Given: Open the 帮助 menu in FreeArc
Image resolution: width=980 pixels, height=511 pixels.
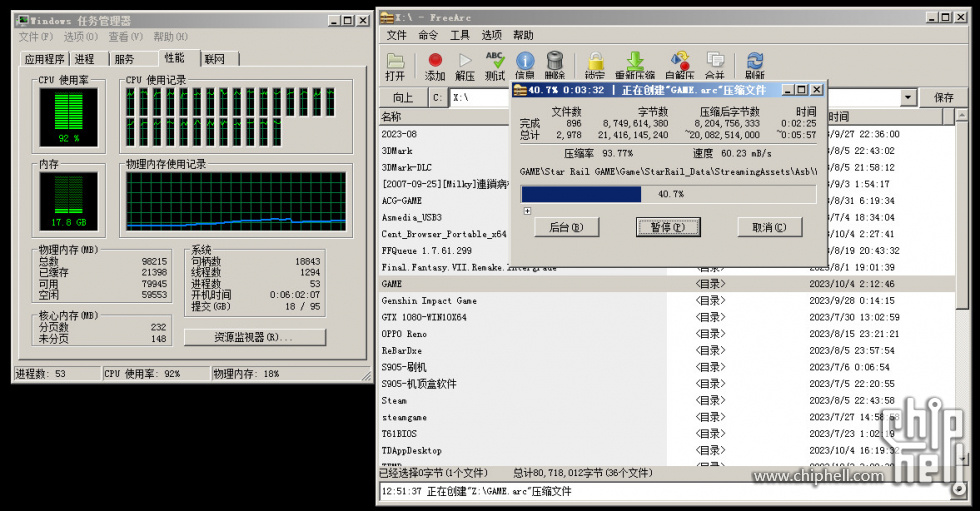Looking at the screenshot, I should pyautogui.click(x=523, y=35).
